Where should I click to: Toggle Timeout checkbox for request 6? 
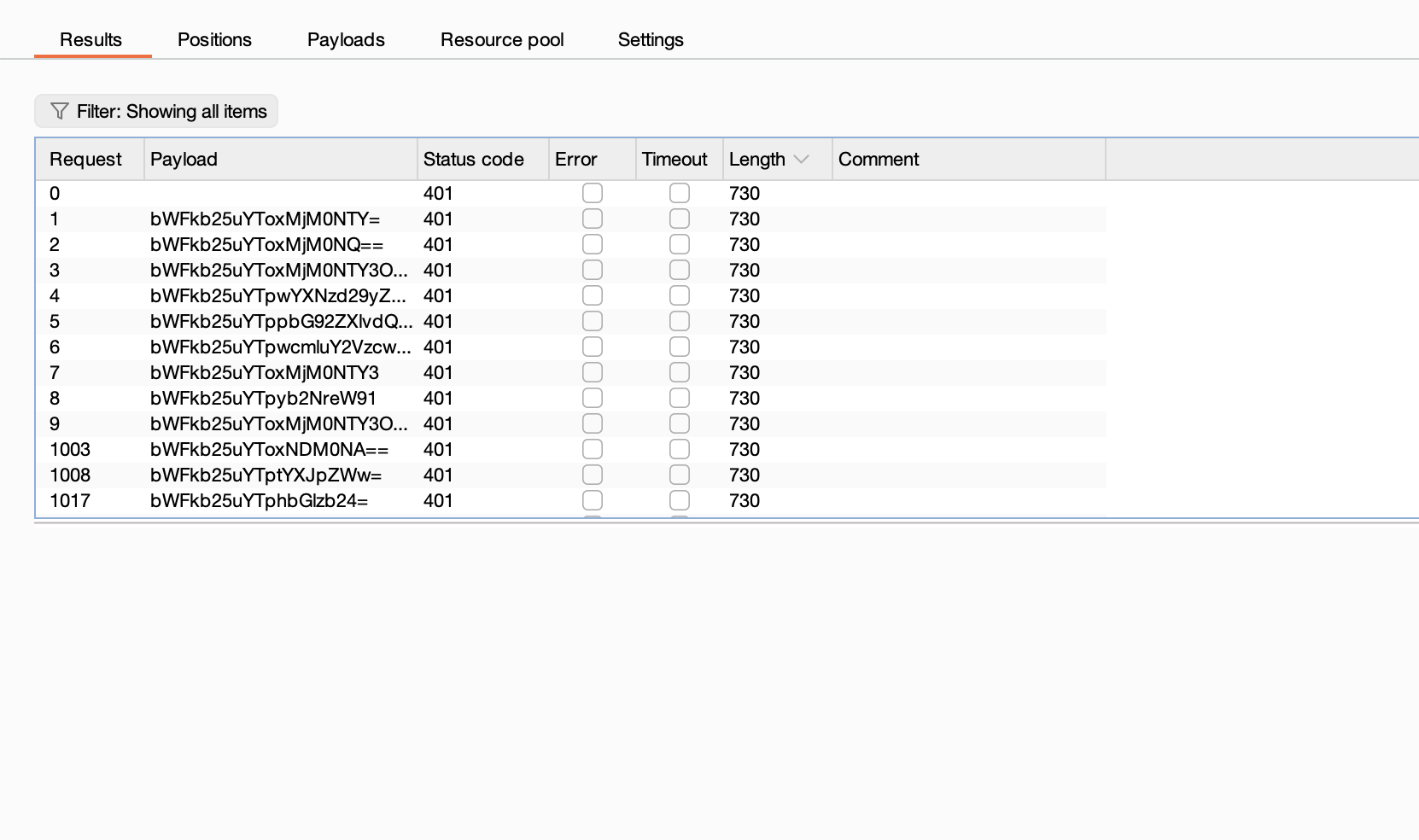pos(680,347)
